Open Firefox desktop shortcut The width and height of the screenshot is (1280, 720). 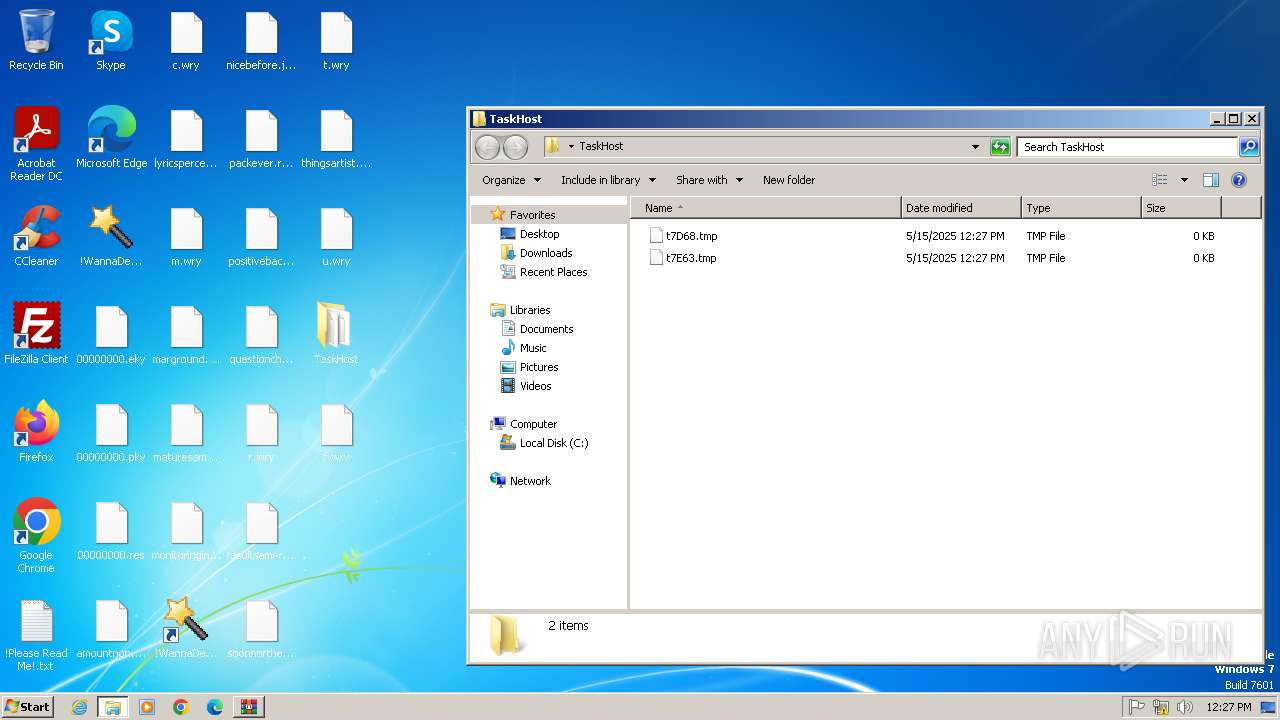click(36, 433)
